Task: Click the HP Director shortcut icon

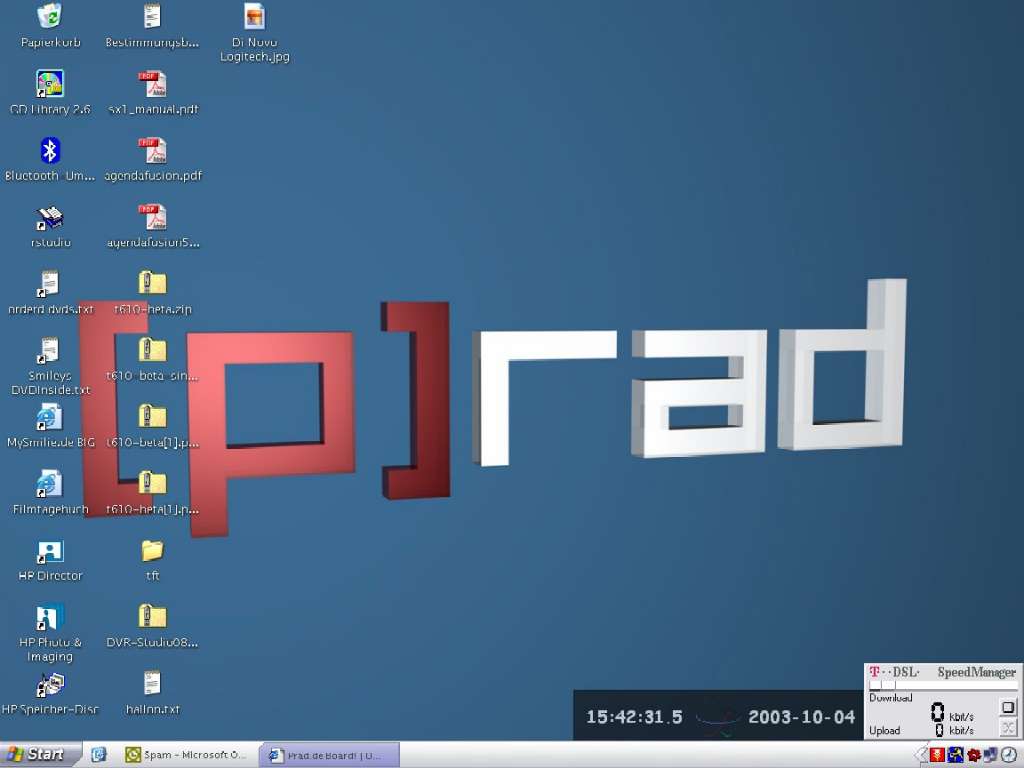Action: point(49,551)
